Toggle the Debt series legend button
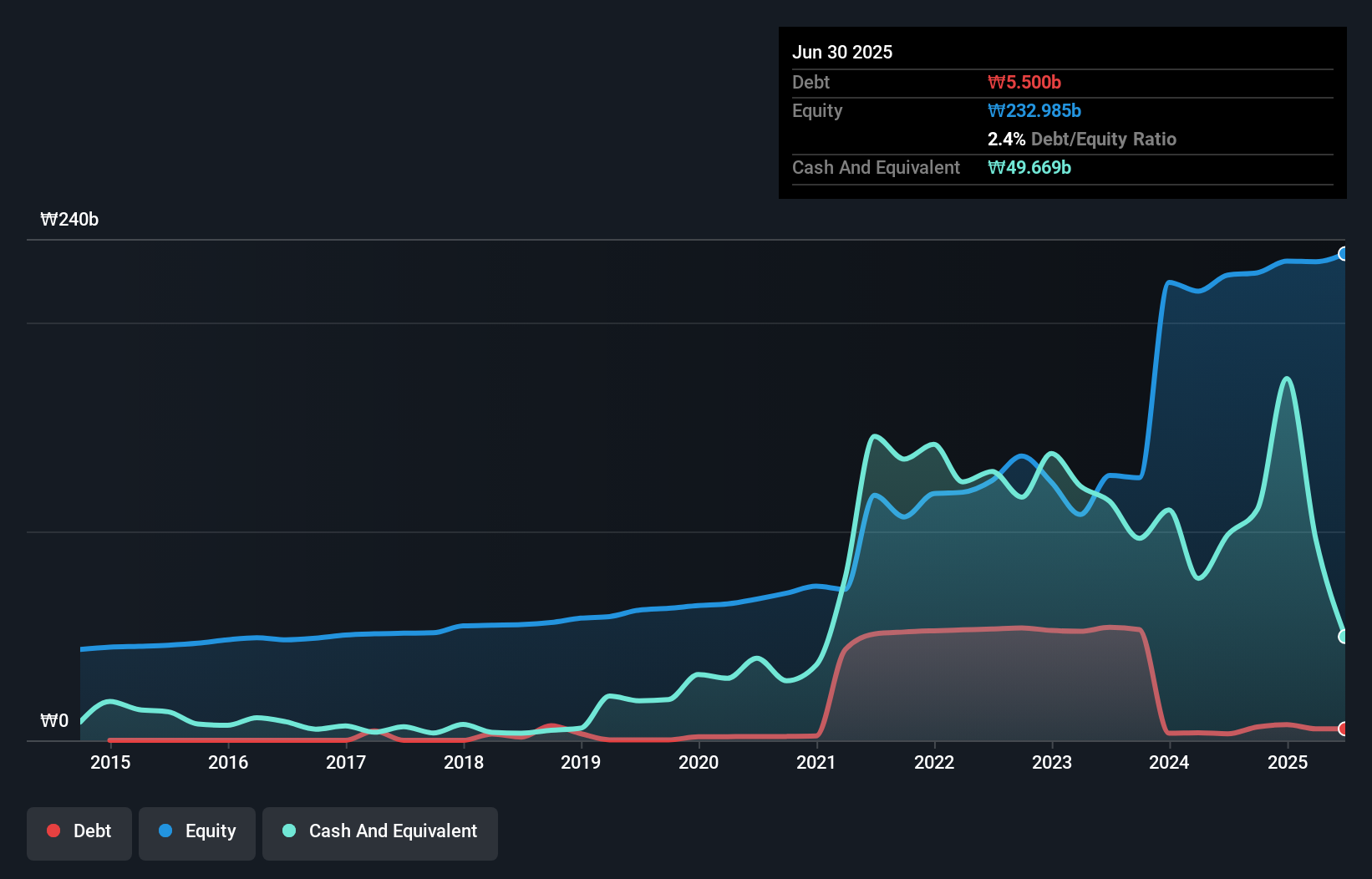The image size is (1372, 879). [79, 833]
